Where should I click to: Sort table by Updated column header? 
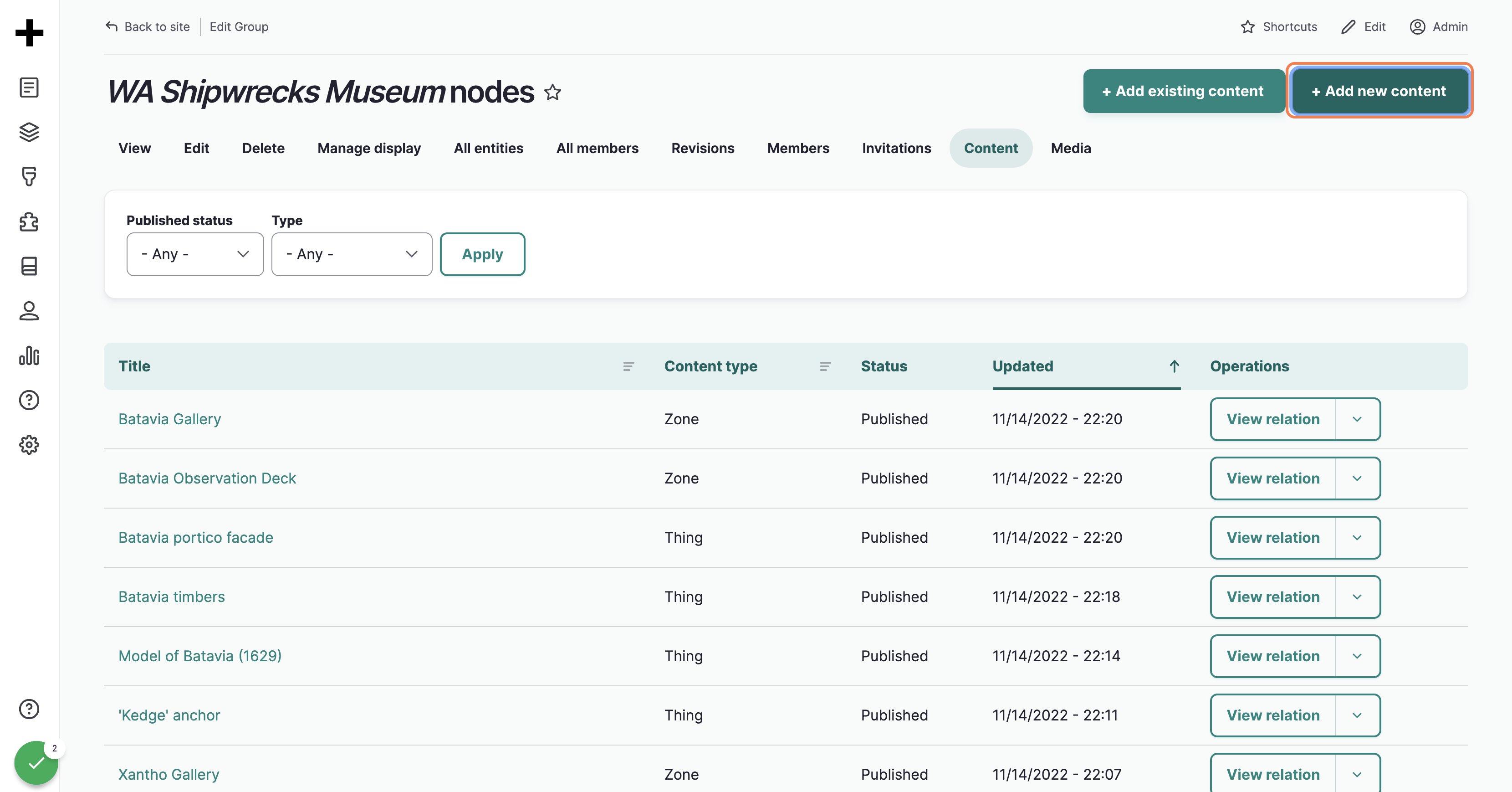1022,366
